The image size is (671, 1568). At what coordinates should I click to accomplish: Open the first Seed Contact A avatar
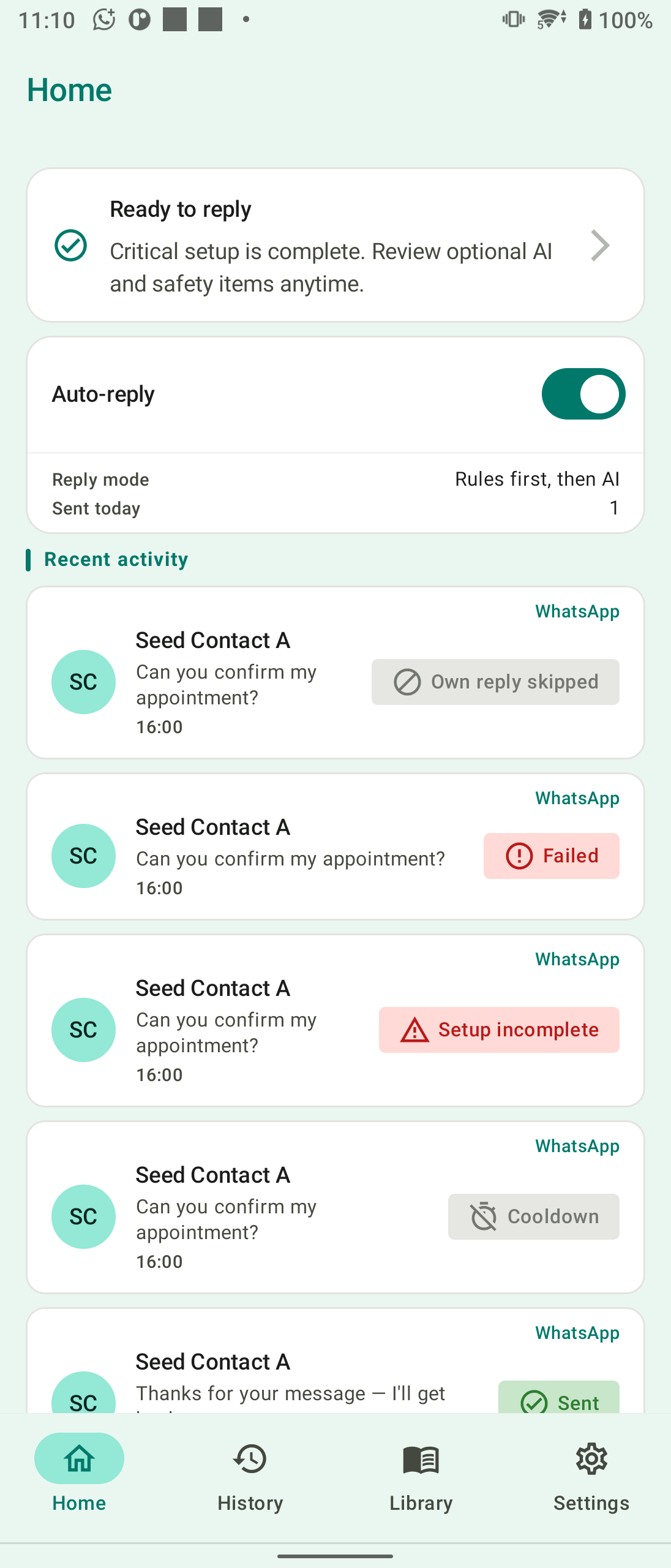(x=83, y=682)
